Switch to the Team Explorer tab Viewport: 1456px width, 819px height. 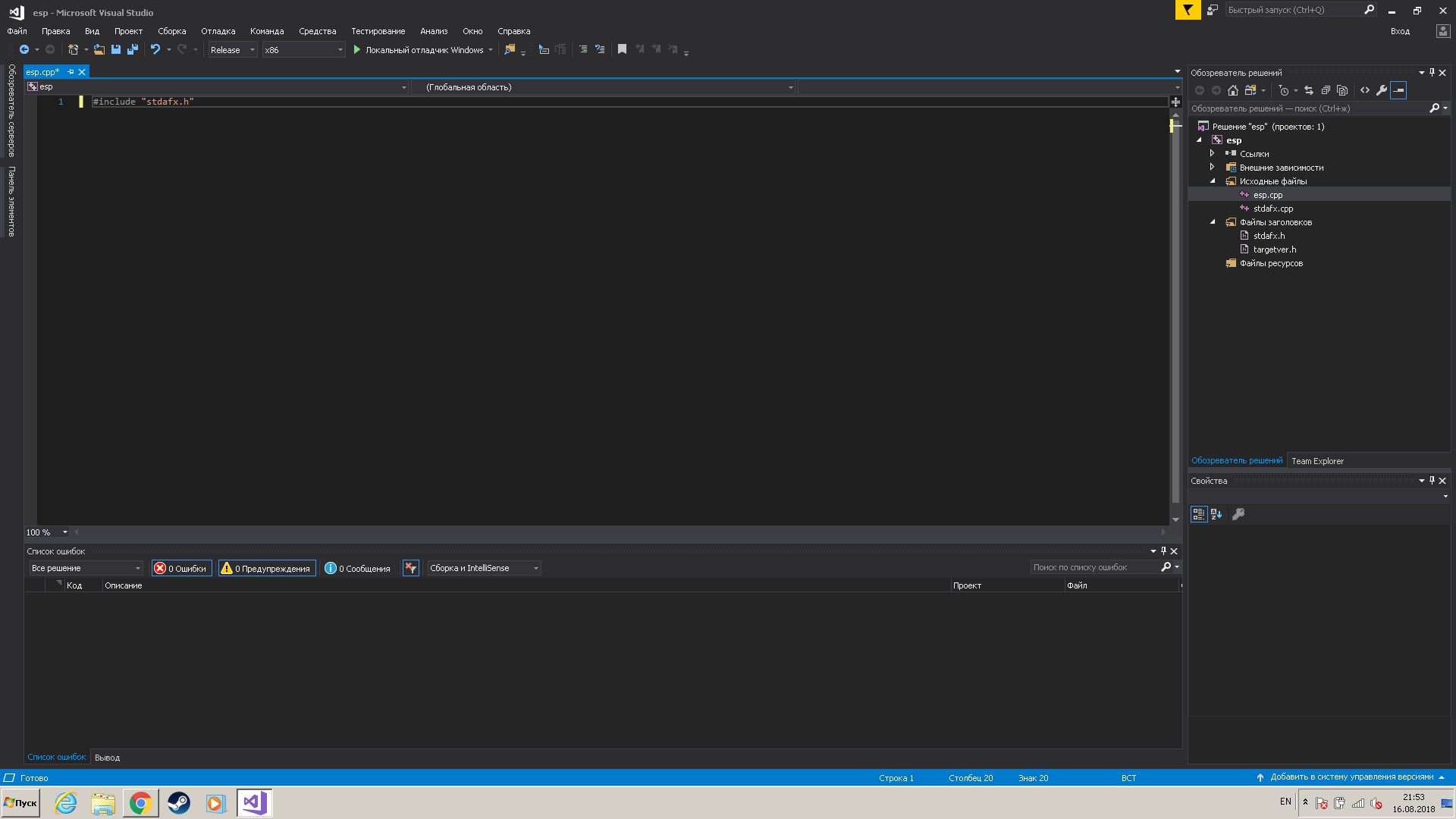tap(1317, 461)
